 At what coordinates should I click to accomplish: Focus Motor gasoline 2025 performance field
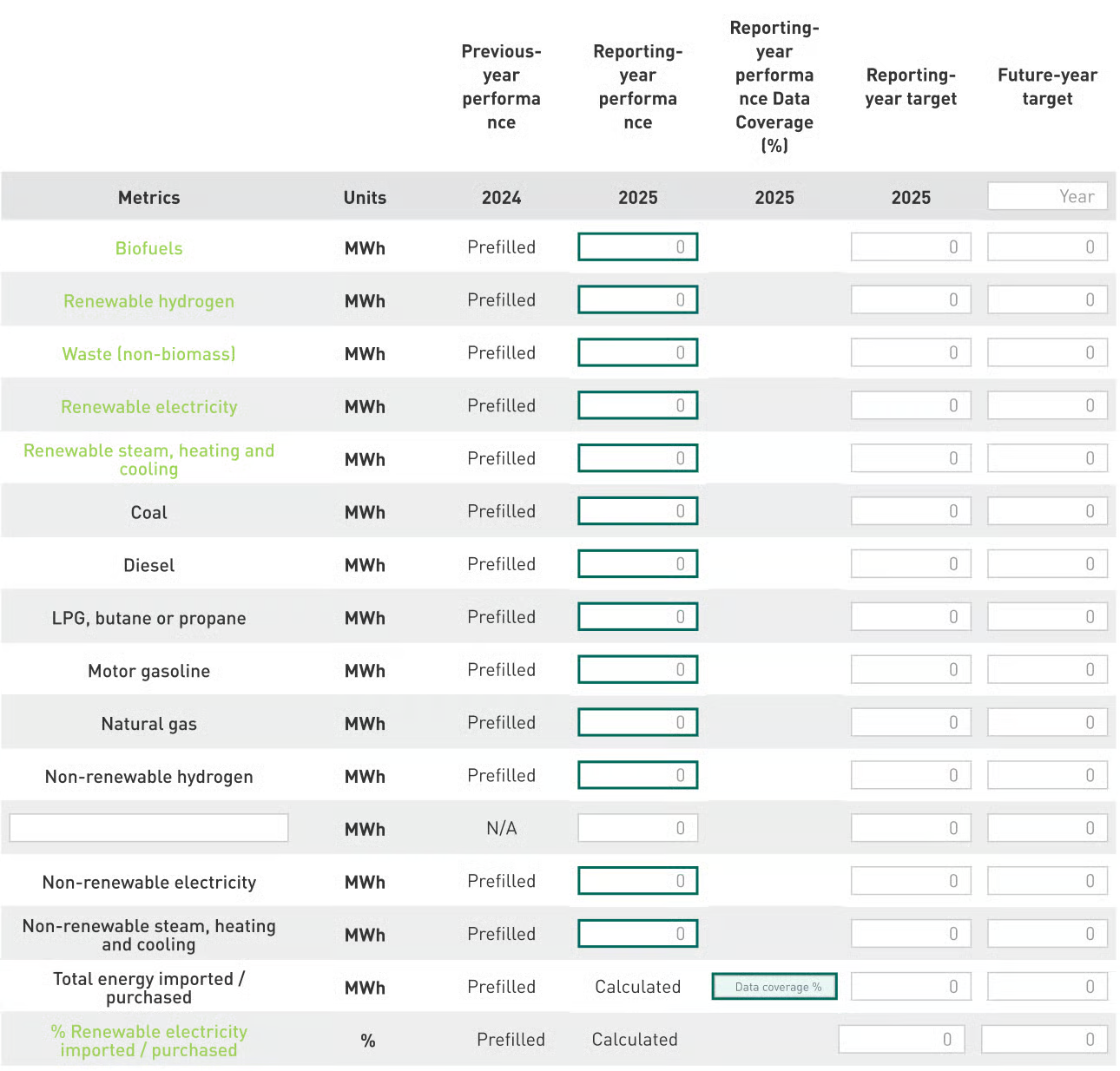point(638,670)
